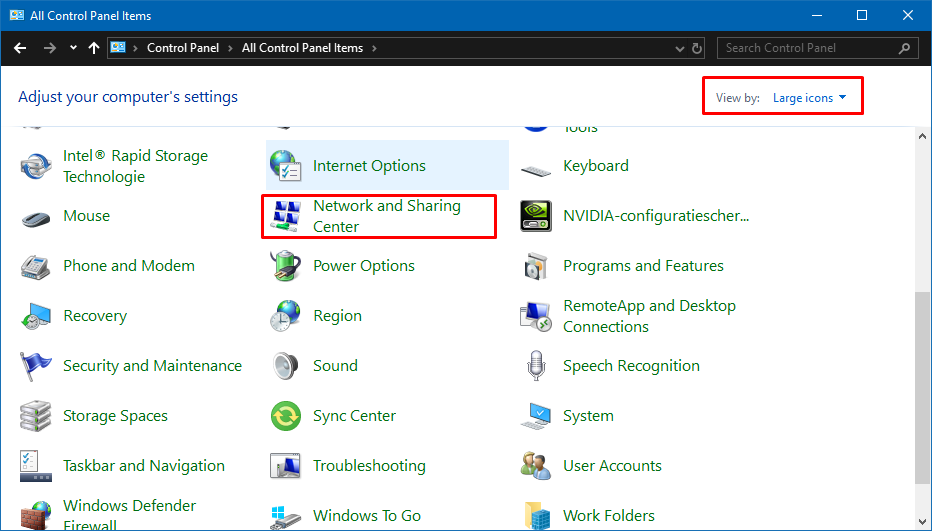
Task: Click the Power Options battery icon
Action: coord(285,265)
